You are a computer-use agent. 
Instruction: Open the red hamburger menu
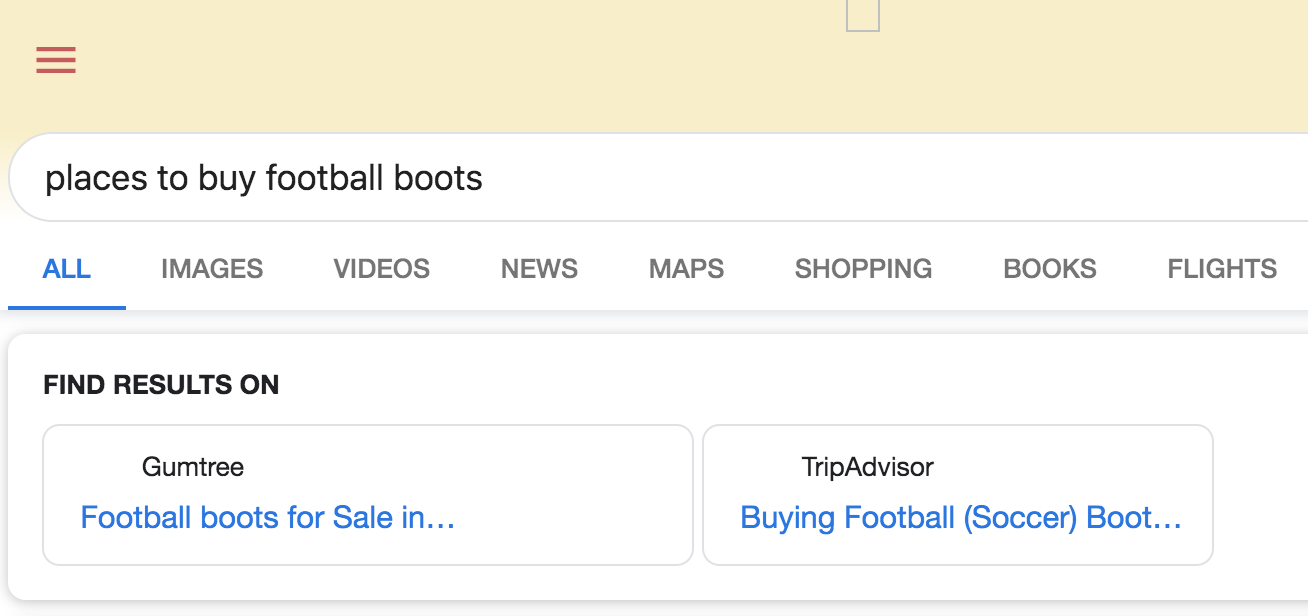[56, 60]
